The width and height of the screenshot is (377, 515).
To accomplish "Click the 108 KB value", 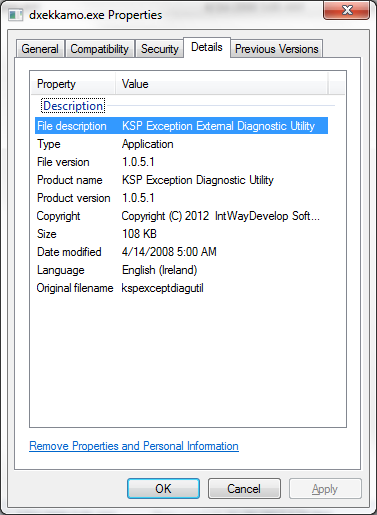I will pos(139,234).
